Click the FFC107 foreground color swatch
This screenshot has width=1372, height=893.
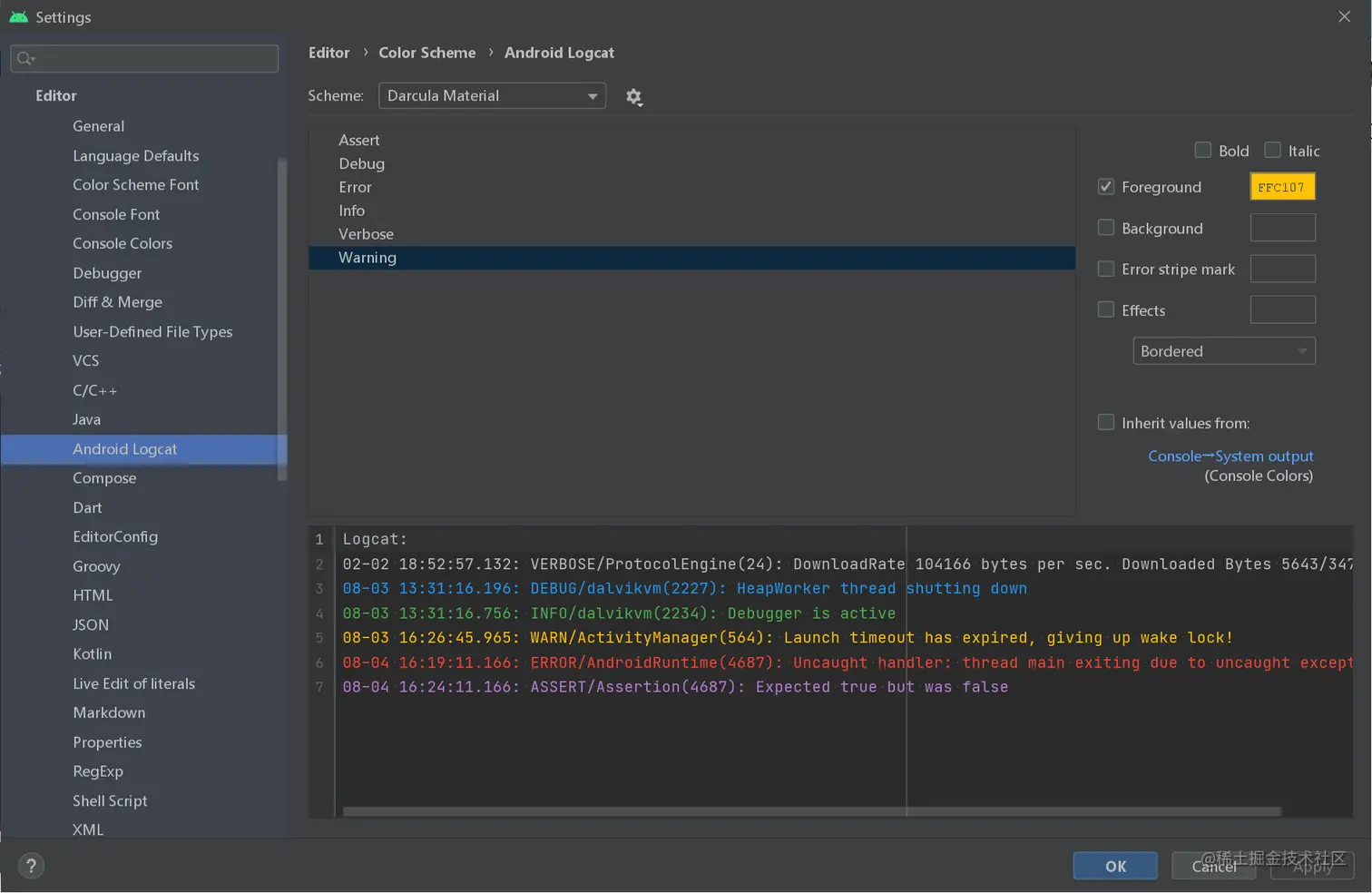(x=1282, y=187)
